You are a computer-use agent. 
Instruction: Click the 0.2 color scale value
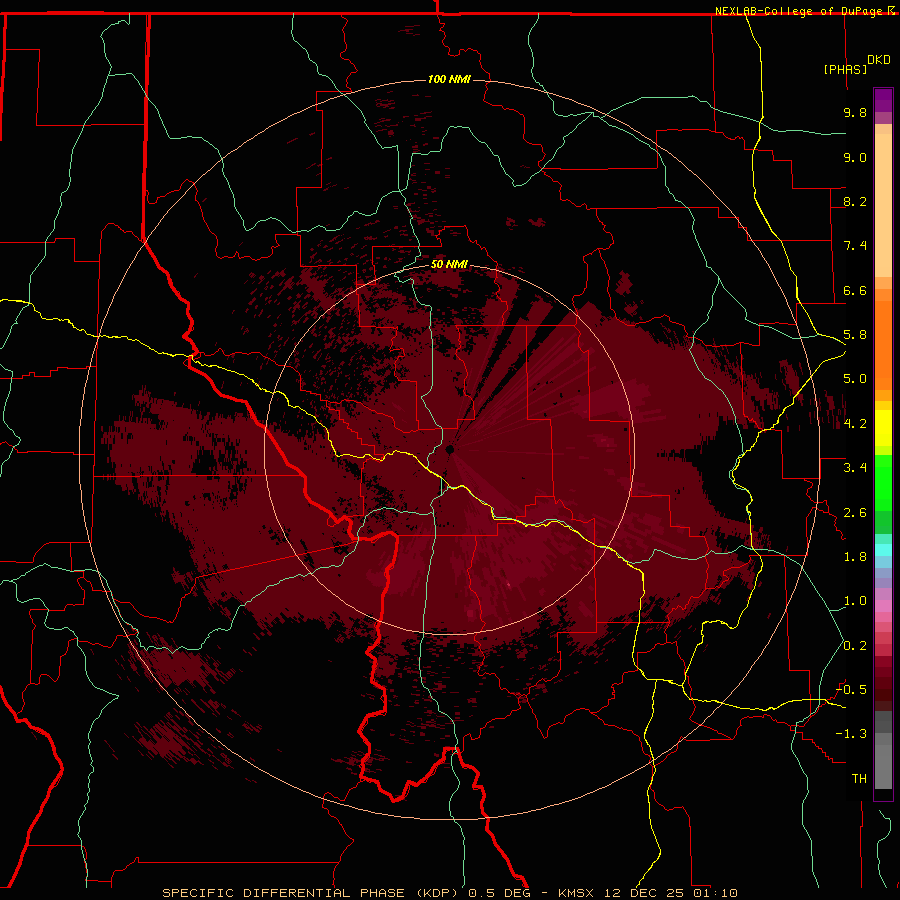(855, 646)
